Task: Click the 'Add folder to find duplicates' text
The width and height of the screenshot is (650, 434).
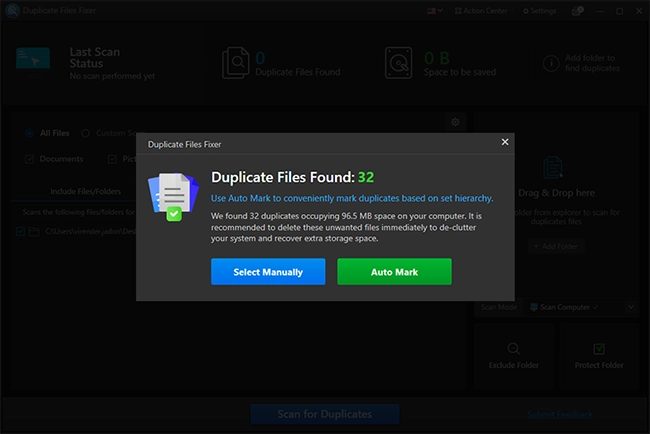Action: click(x=592, y=63)
